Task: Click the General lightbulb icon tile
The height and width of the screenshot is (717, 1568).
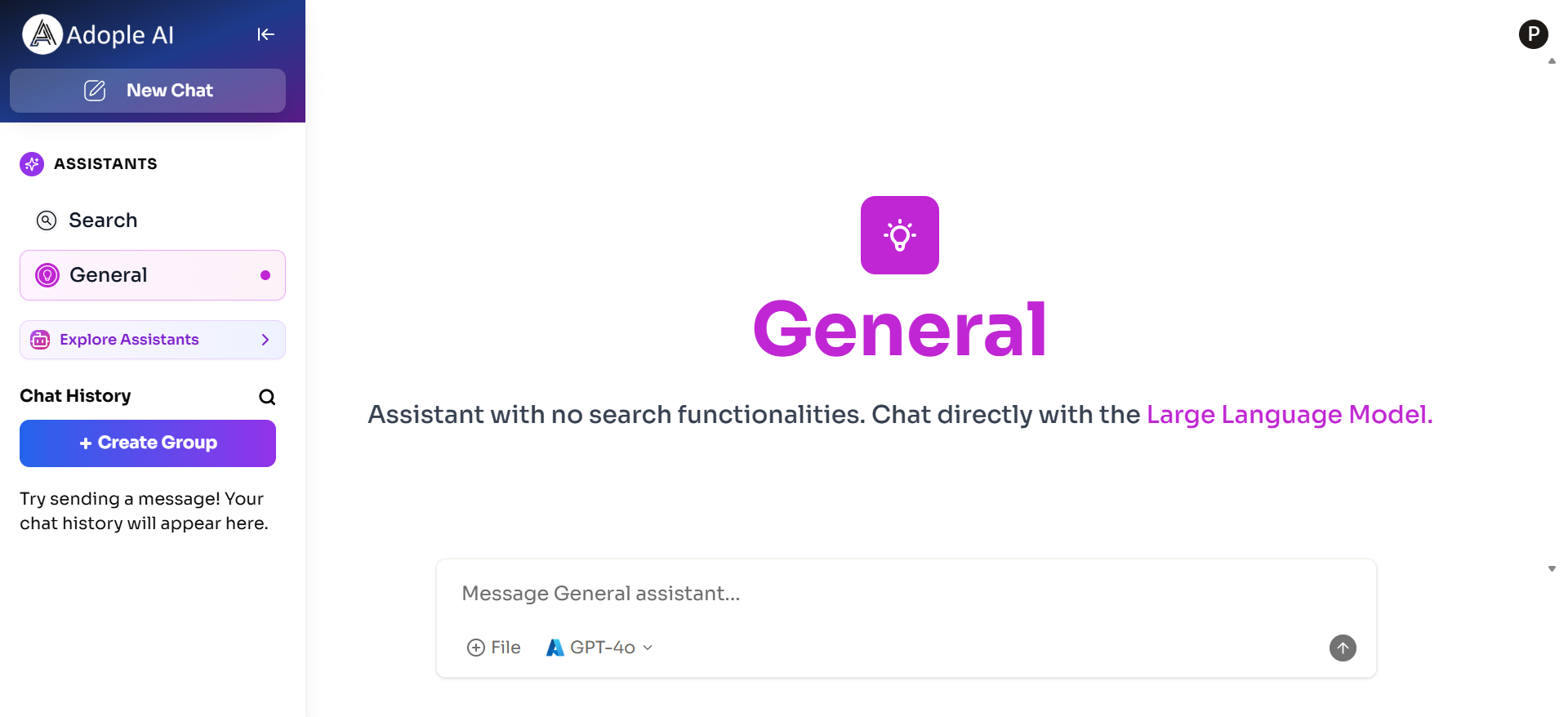Action: coord(899,235)
